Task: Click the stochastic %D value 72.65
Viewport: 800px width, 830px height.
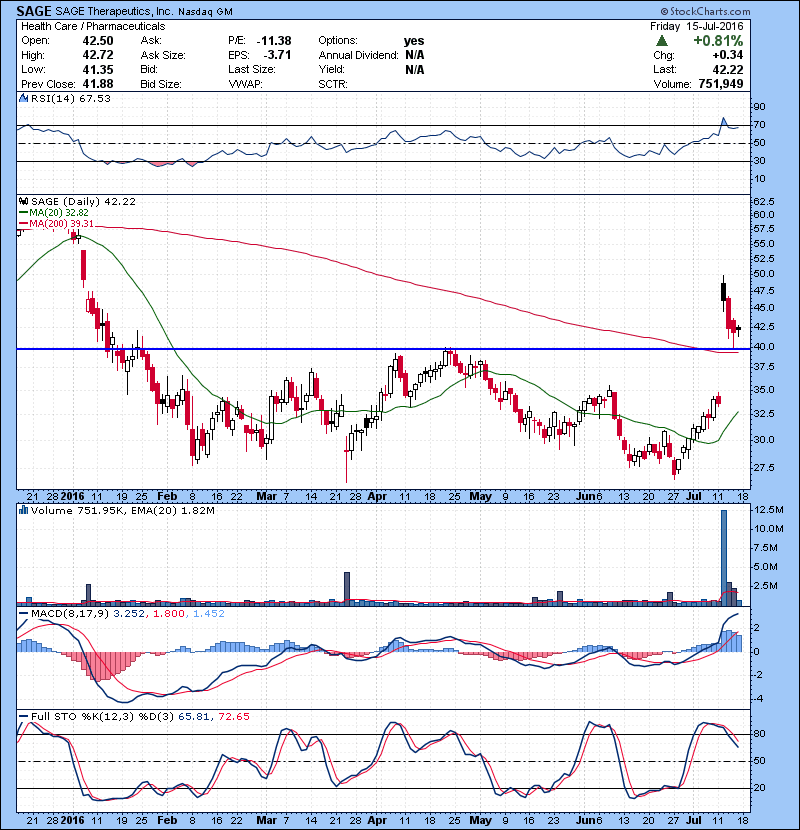Action: (x=233, y=717)
